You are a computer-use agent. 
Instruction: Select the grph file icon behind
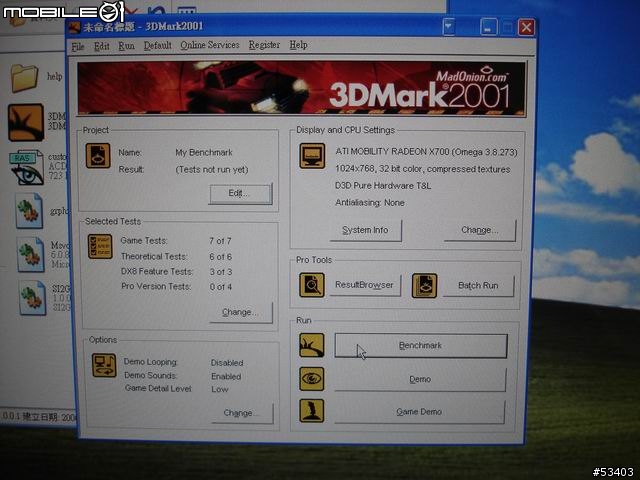tap(29, 211)
